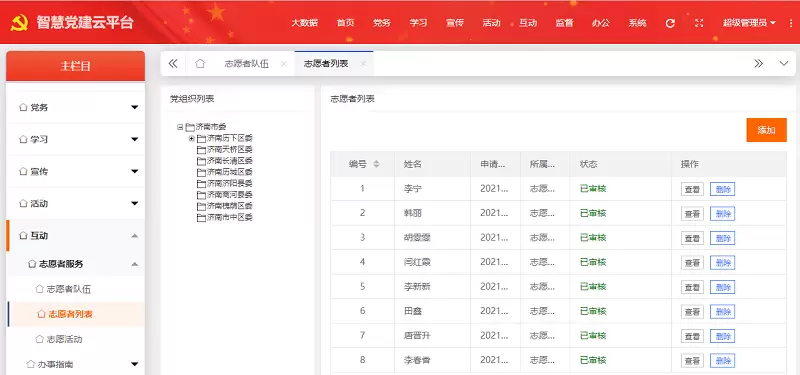Click 查看 for row 8

pyautogui.click(x=692, y=361)
